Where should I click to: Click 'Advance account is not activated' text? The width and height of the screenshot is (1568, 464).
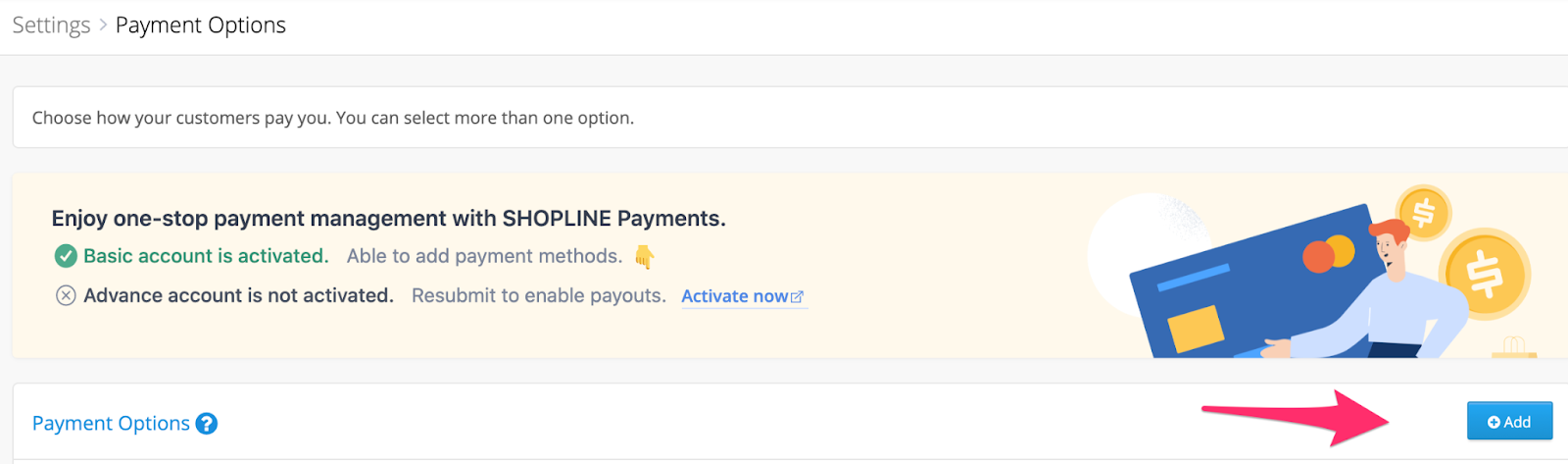point(238,295)
